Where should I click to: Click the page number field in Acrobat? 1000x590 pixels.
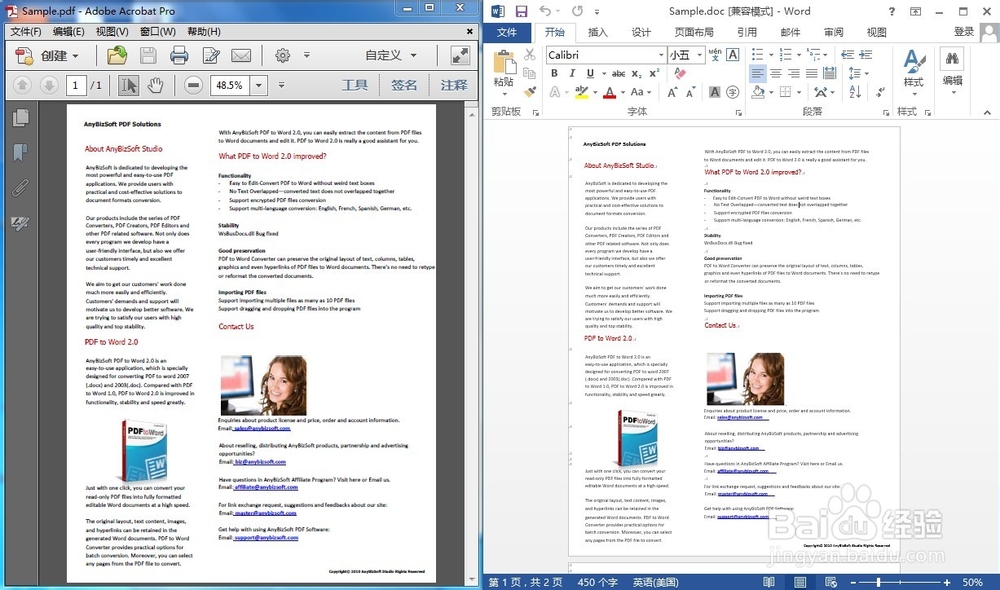pyautogui.click(x=76, y=85)
